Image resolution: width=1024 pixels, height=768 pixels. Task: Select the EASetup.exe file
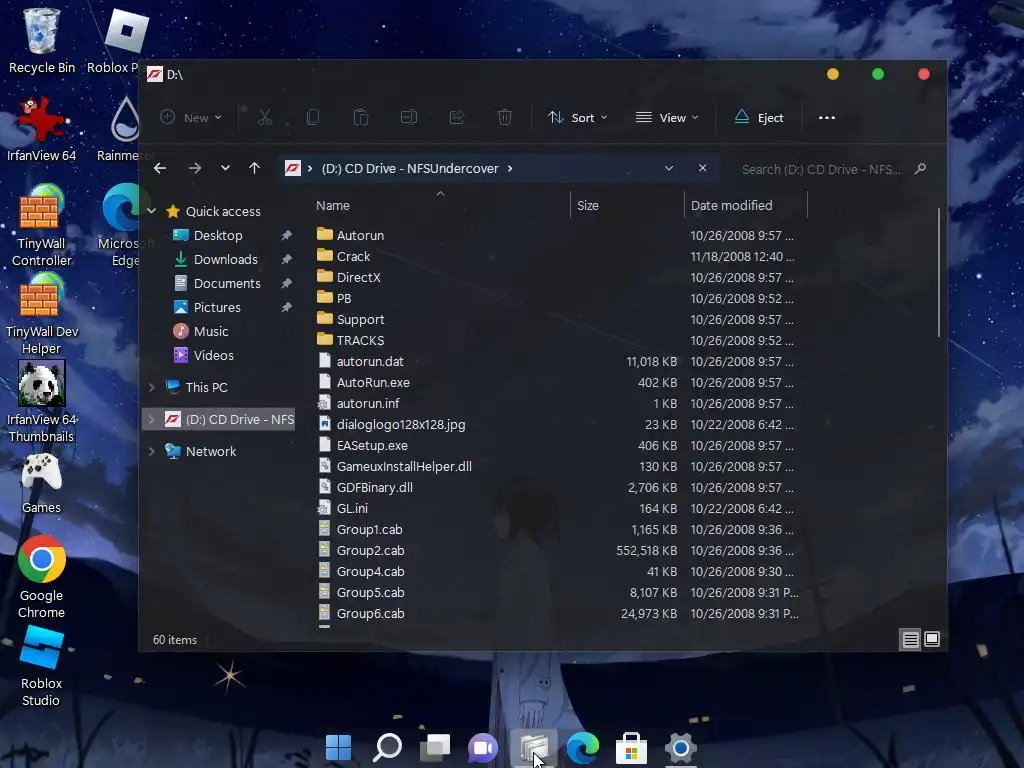372,445
